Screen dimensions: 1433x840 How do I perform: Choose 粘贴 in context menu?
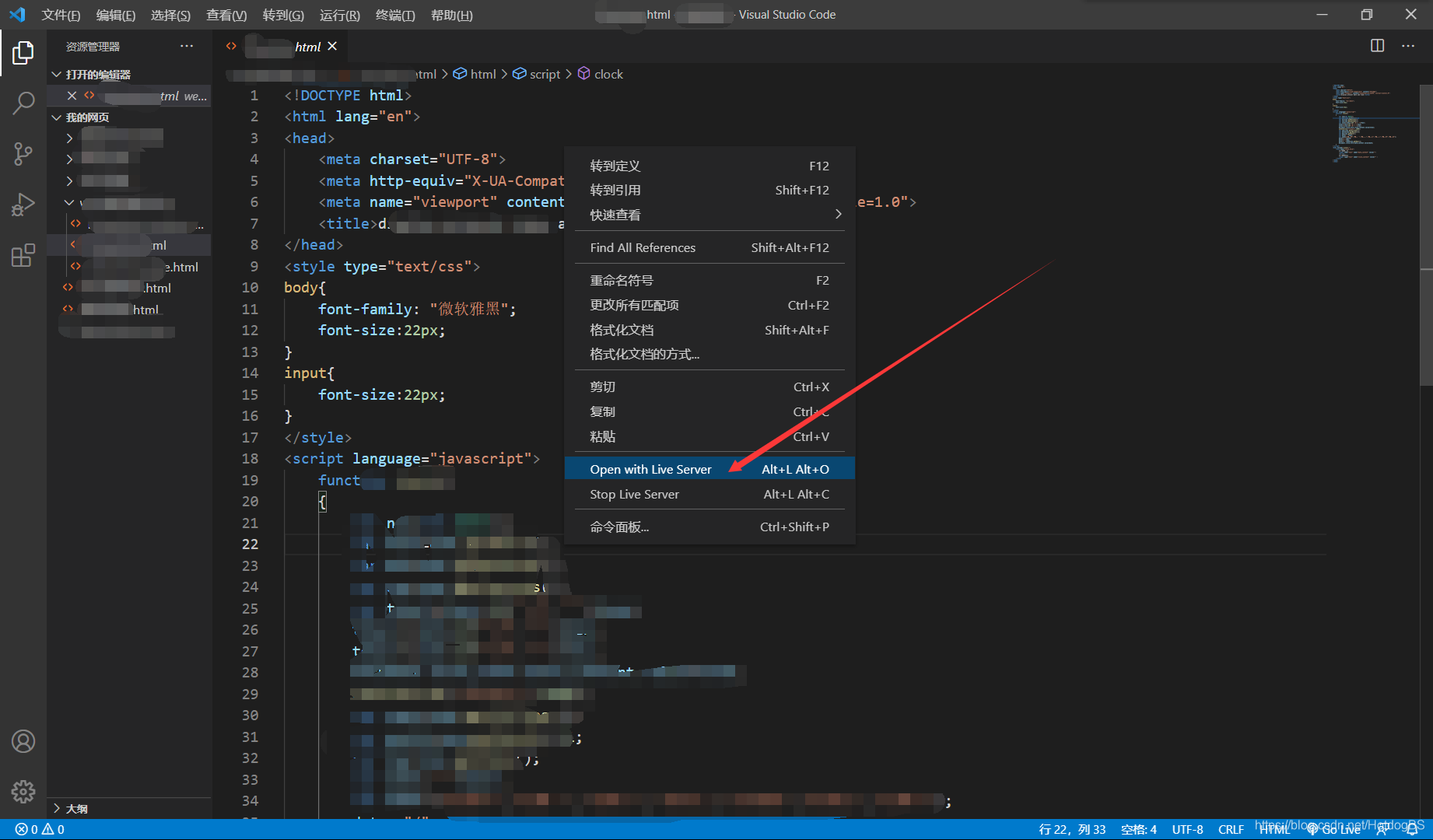click(x=709, y=436)
